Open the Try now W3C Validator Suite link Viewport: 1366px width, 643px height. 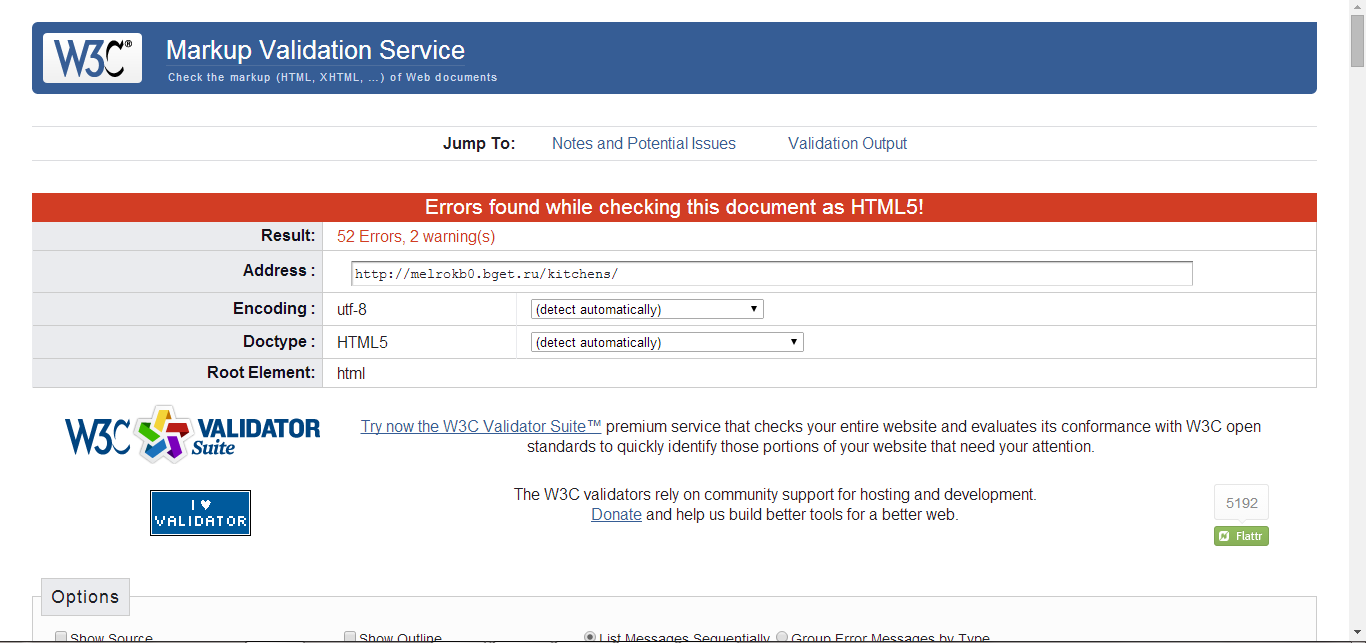click(x=481, y=426)
